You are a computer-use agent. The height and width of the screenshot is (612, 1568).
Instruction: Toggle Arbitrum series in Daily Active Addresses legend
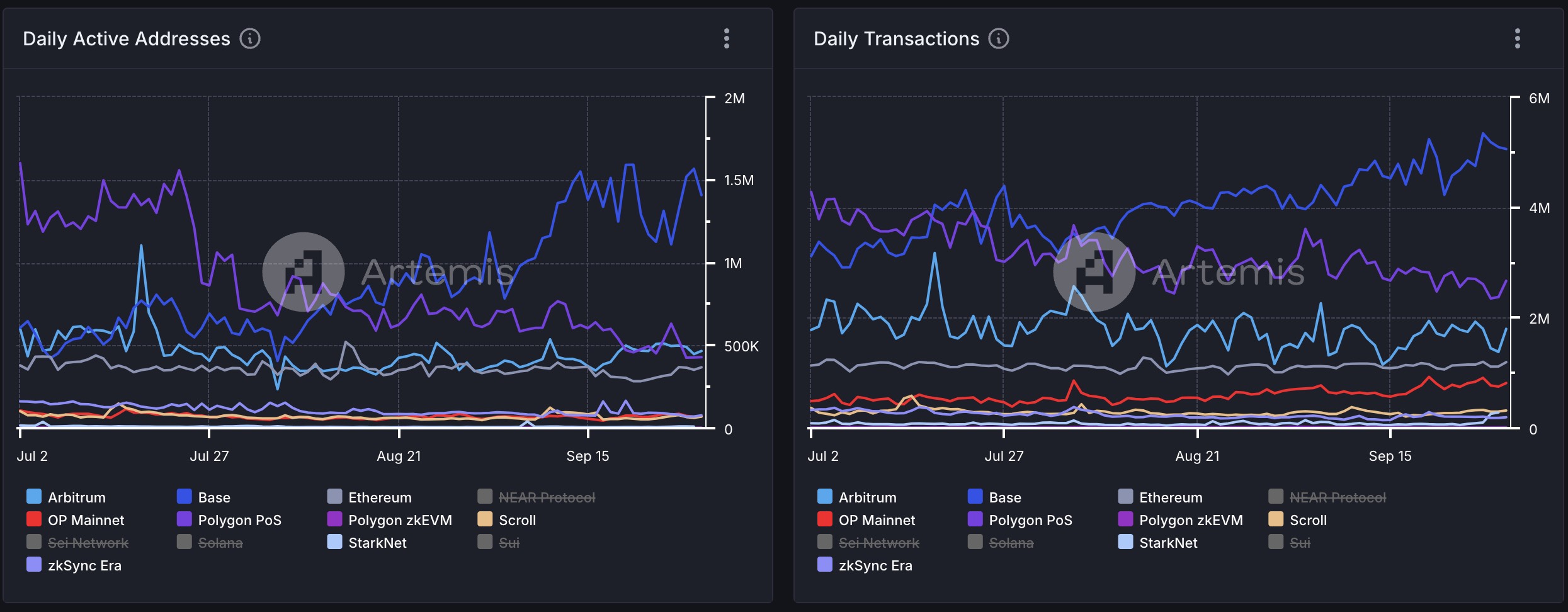tap(66, 497)
